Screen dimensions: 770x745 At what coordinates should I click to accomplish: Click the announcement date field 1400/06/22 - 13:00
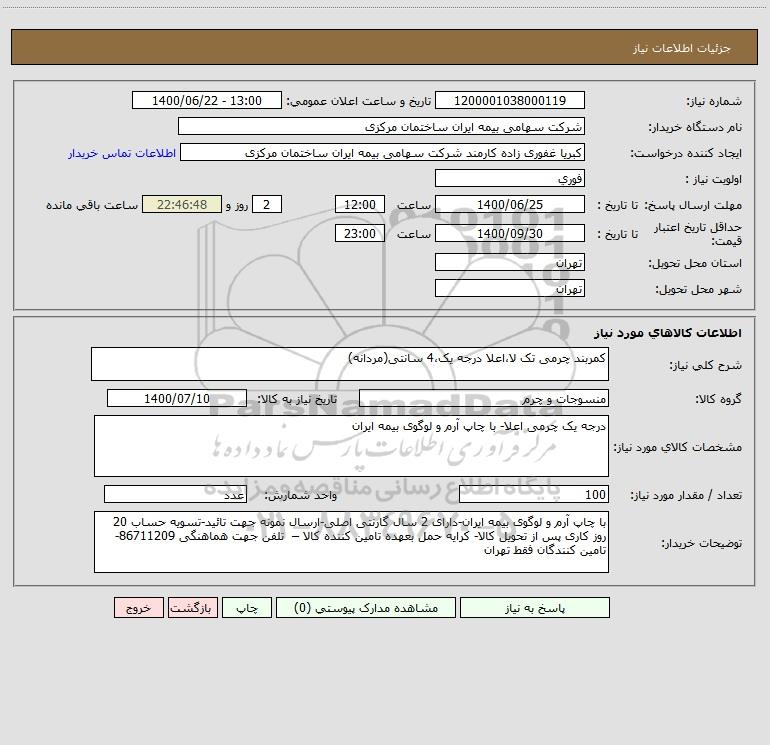pos(207,100)
